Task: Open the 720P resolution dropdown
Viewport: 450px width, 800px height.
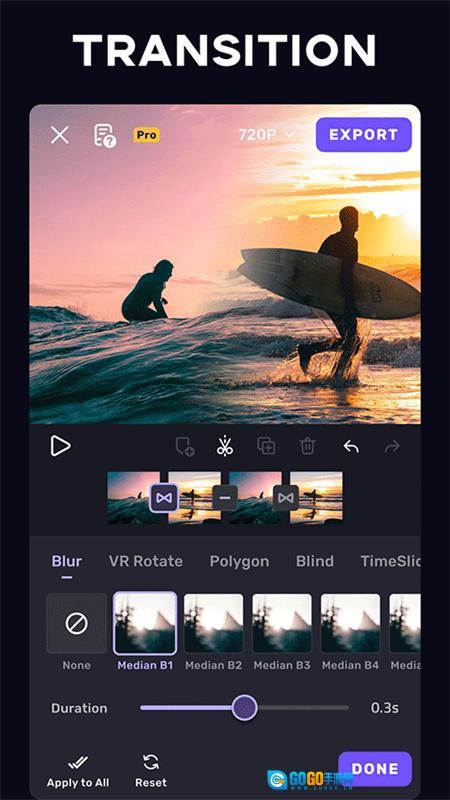Action: coord(266,135)
